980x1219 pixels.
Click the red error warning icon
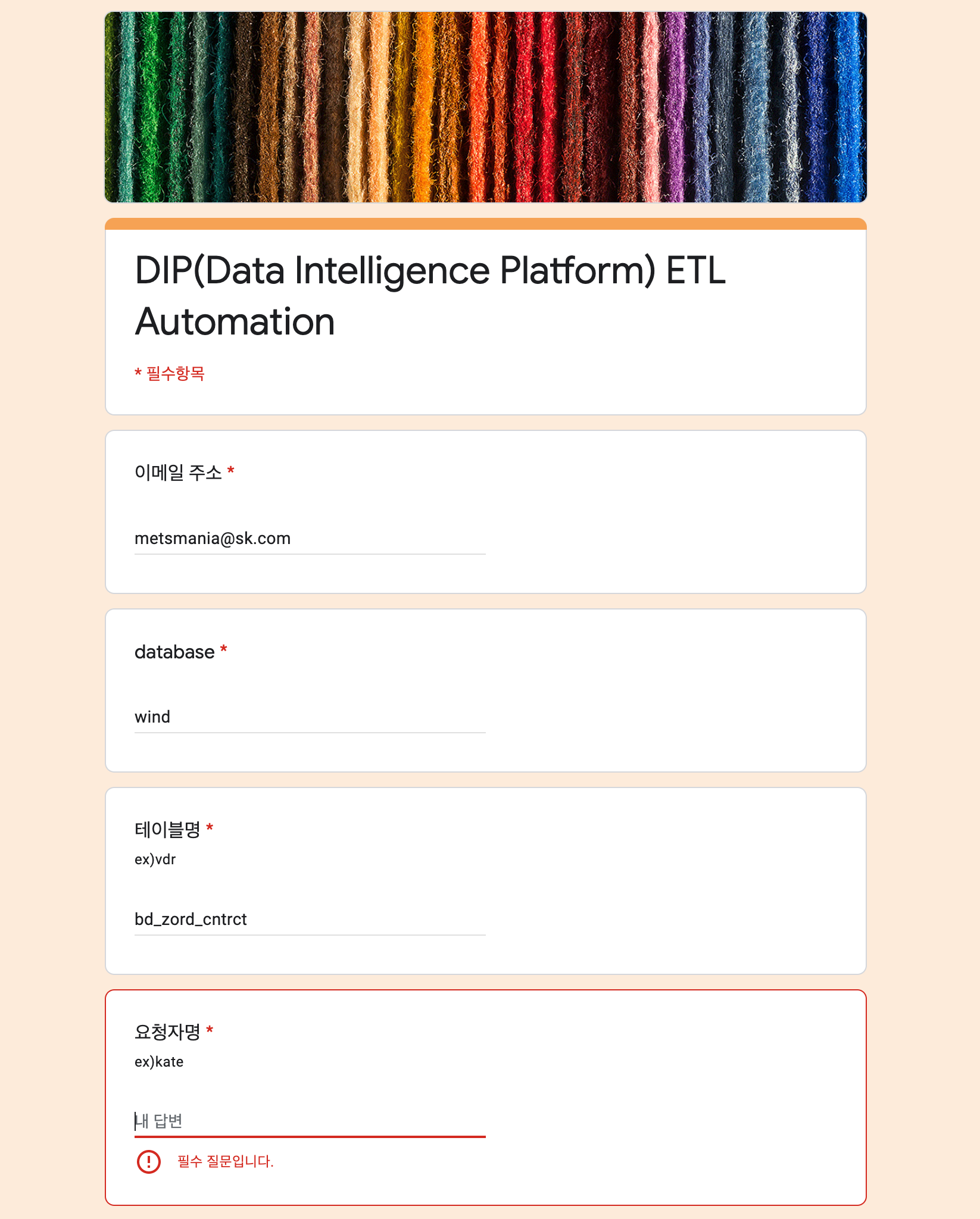[x=148, y=1161]
